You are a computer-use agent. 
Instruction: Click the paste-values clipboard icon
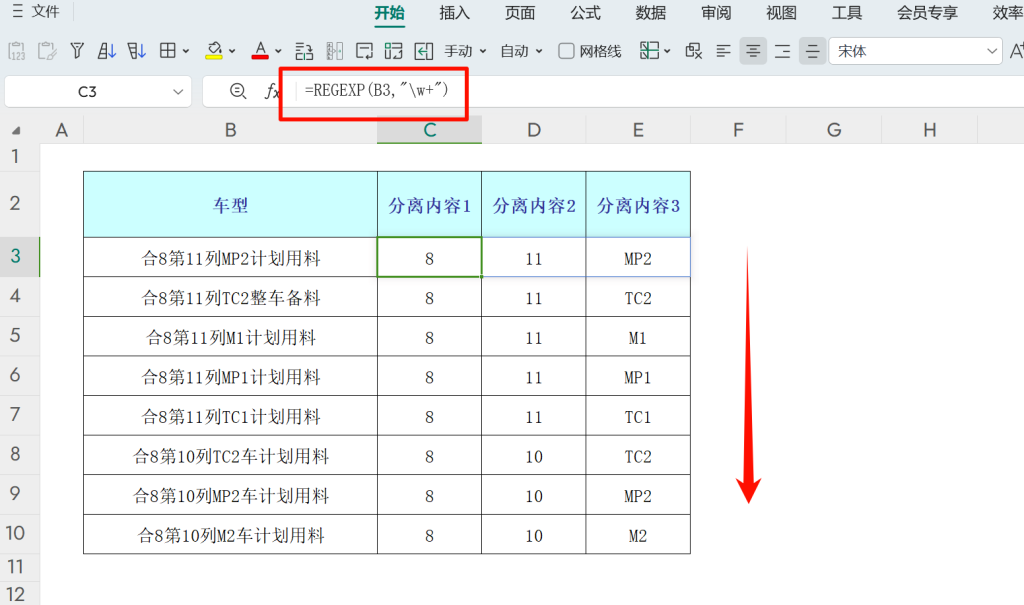tap(16, 51)
